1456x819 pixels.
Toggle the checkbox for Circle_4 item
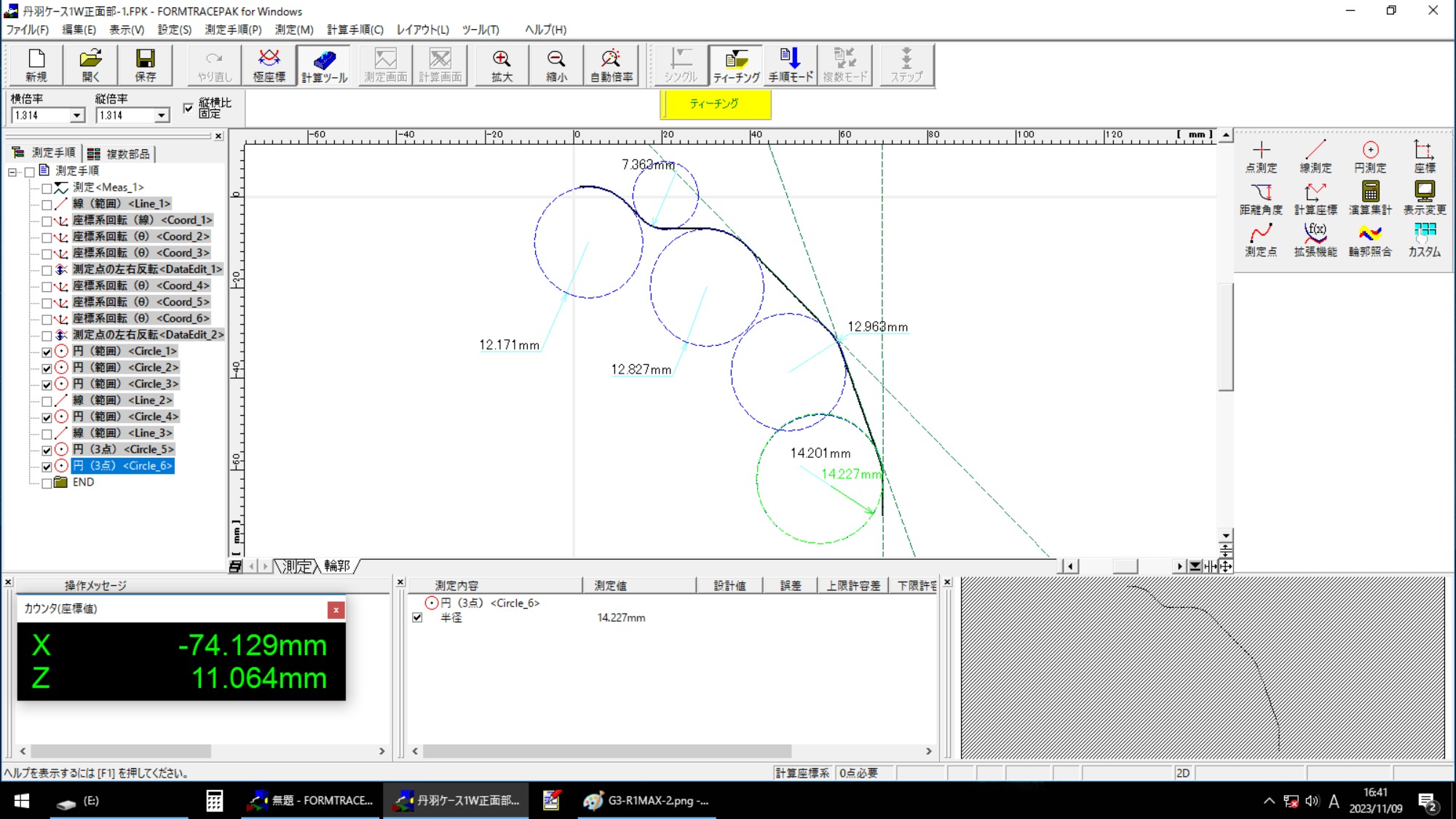point(47,417)
